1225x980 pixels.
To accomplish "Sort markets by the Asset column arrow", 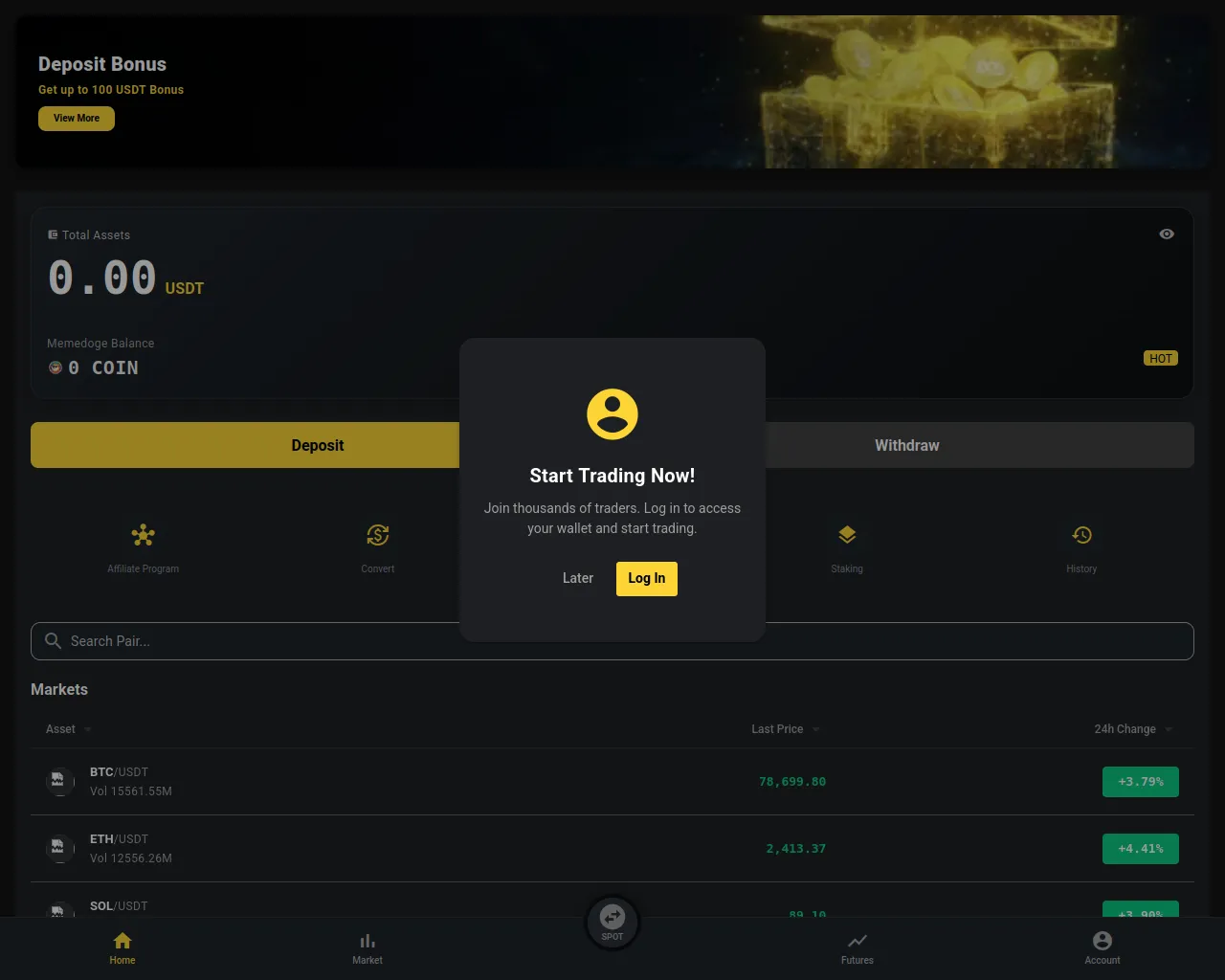I will pyautogui.click(x=88, y=729).
